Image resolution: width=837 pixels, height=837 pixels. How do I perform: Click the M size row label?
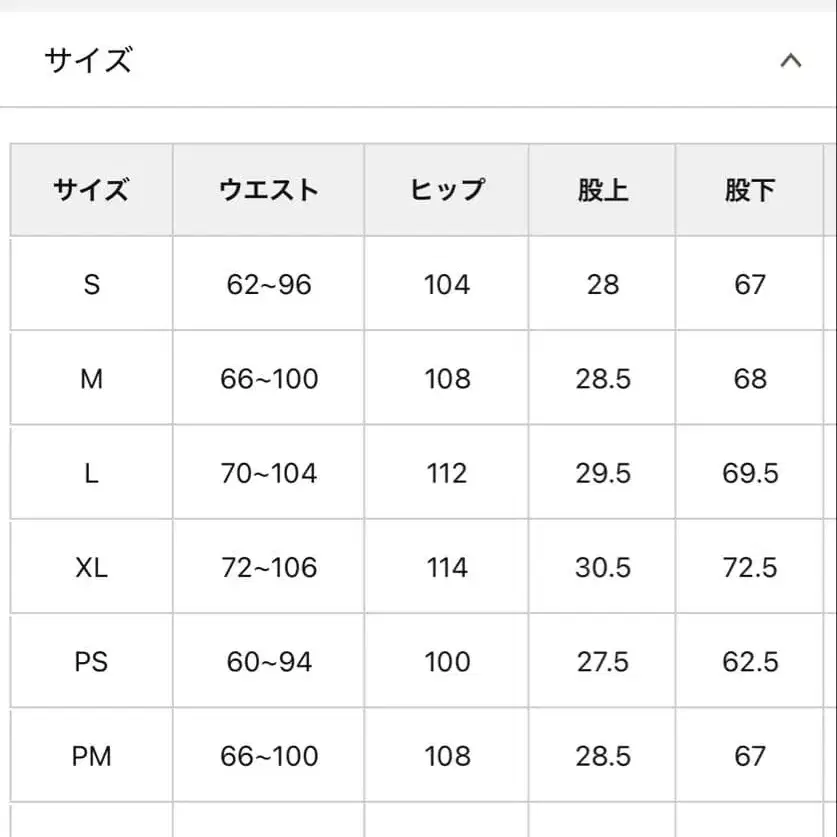(91, 378)
